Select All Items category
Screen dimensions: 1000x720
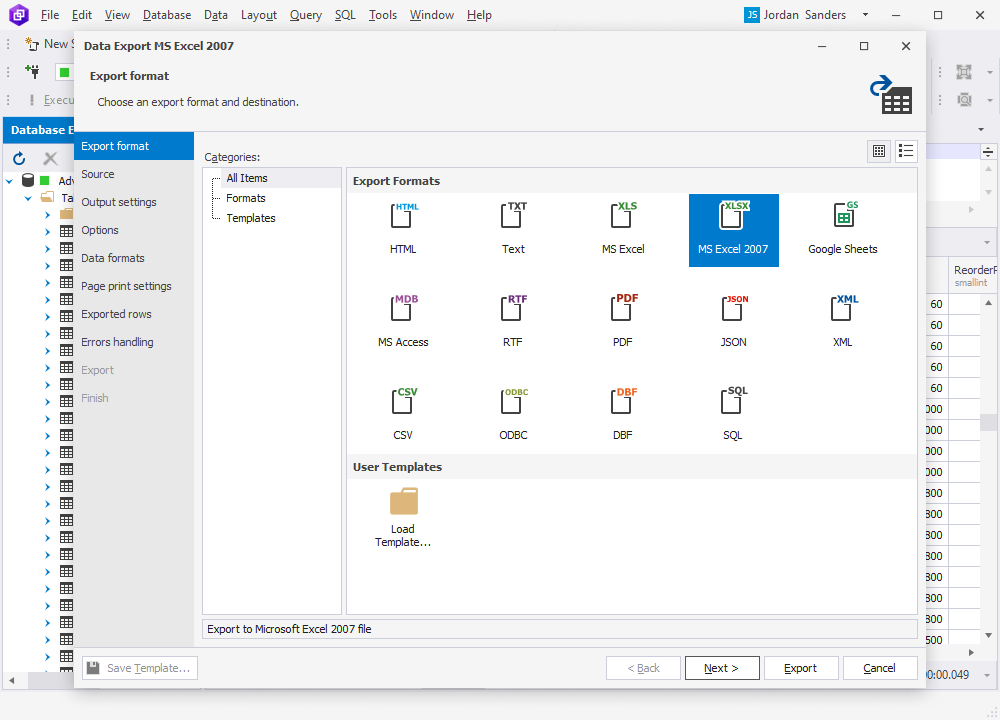[247, 178]
